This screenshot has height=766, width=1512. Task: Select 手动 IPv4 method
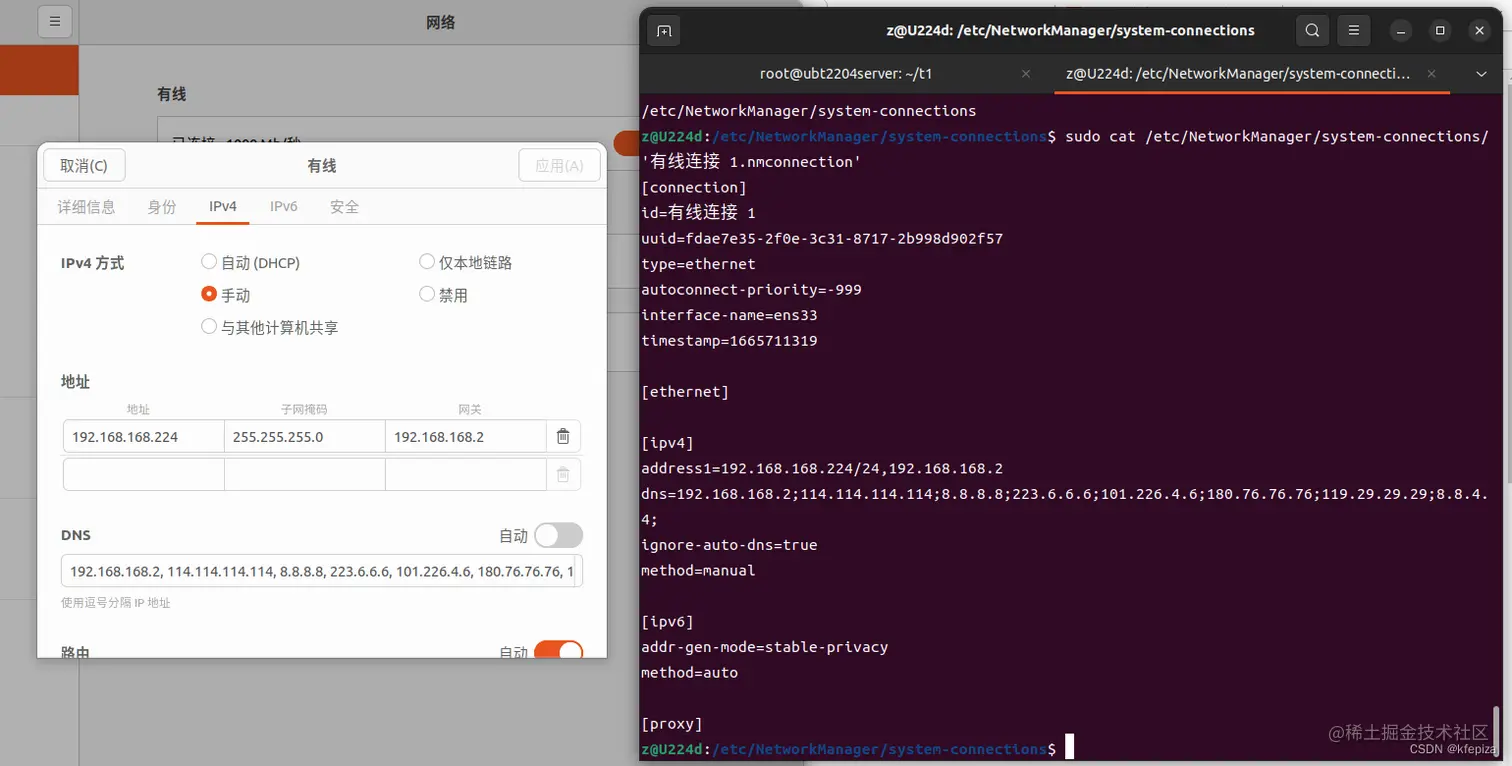tap(226, 295)
